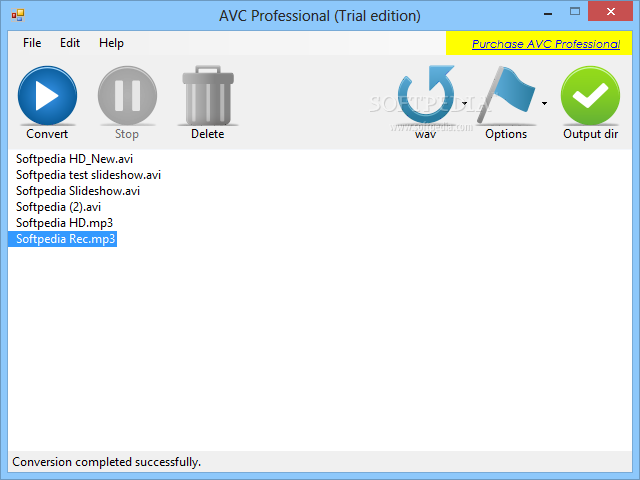Viewport: 640px width, 480px height.
Task: Click the Output dir label
Action: [x=591, y=134]
